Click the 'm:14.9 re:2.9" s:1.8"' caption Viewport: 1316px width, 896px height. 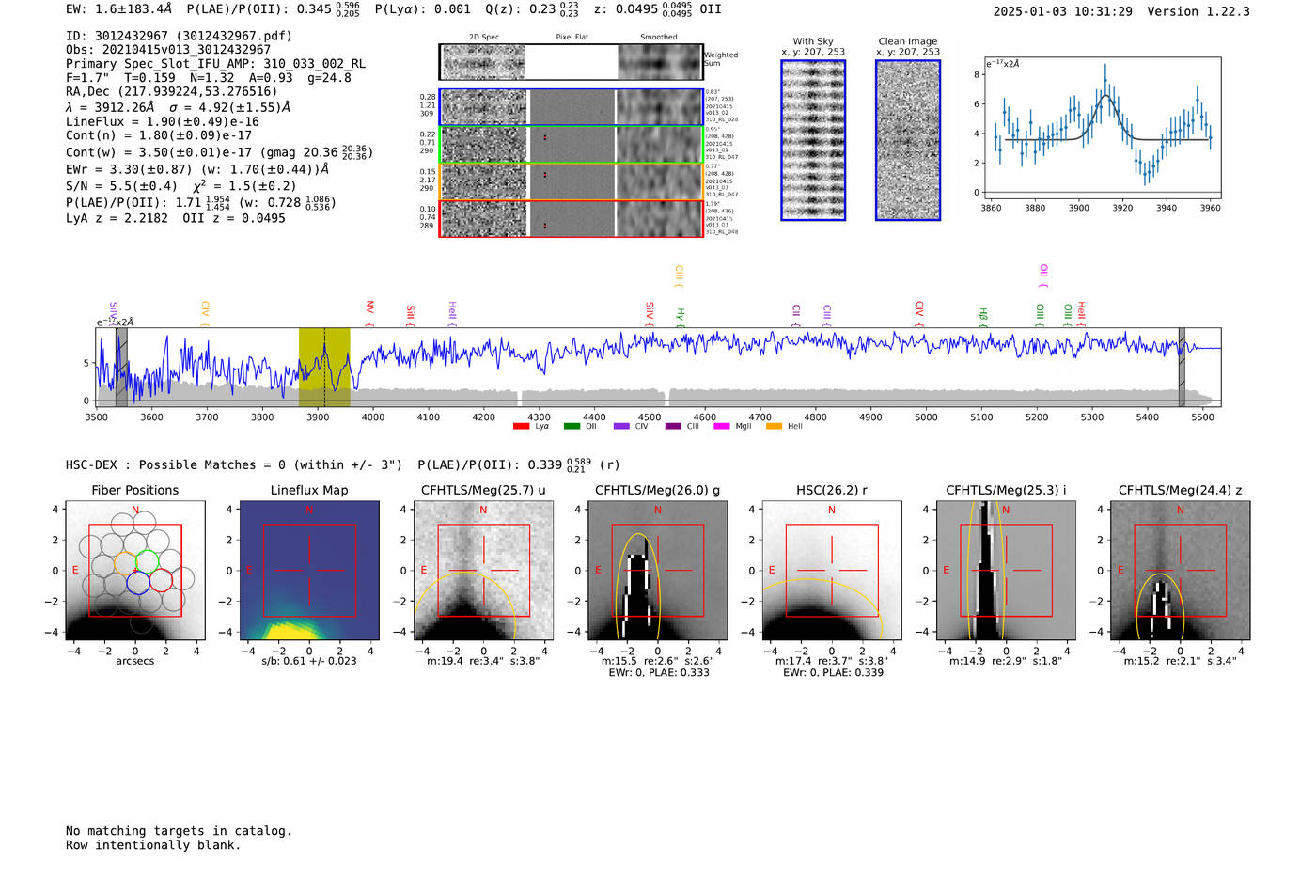(1006, 661)
